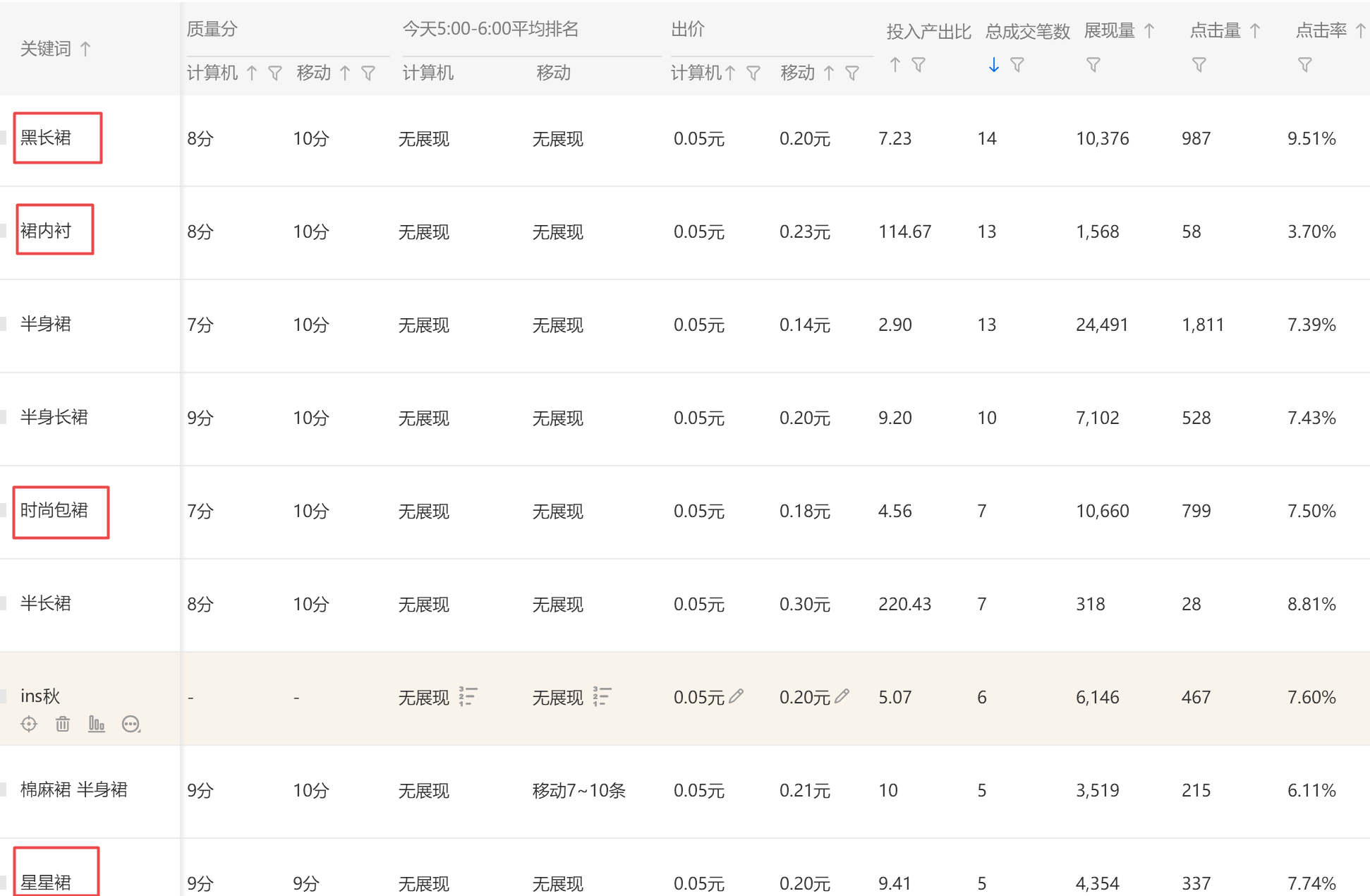Screen dimensions: 1370x896
Task: Click 1,811 点击量 value for 半身裙
Action: 1203,325
